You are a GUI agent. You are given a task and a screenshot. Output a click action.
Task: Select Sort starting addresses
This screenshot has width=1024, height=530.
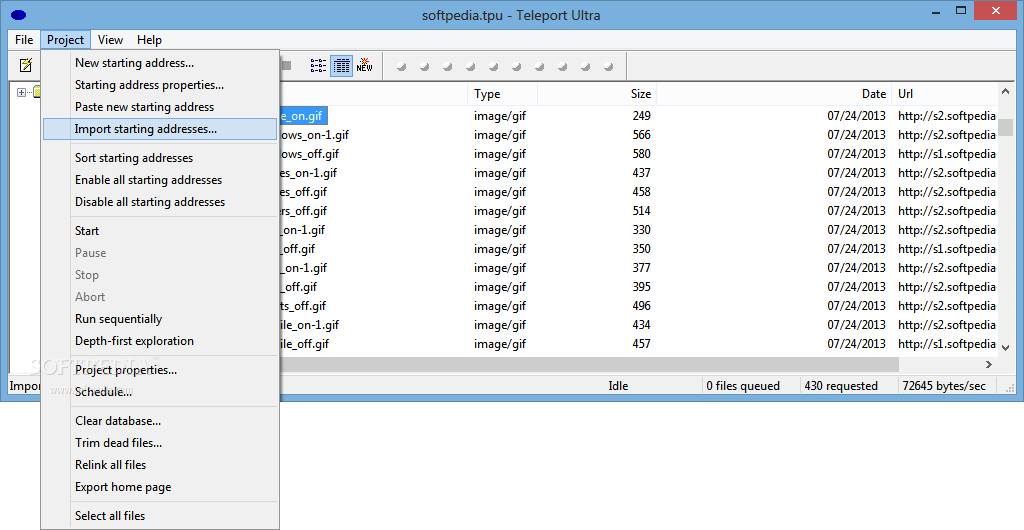pos(160,158)
